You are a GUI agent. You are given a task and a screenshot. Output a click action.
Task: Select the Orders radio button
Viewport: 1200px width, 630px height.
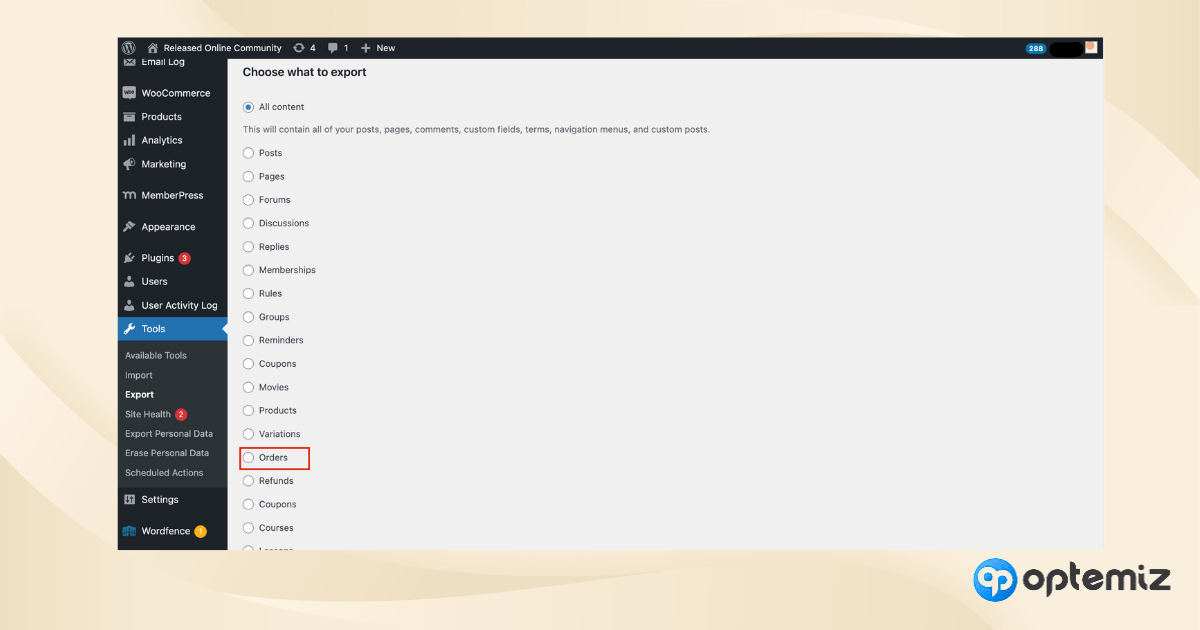tap(249, 458)
